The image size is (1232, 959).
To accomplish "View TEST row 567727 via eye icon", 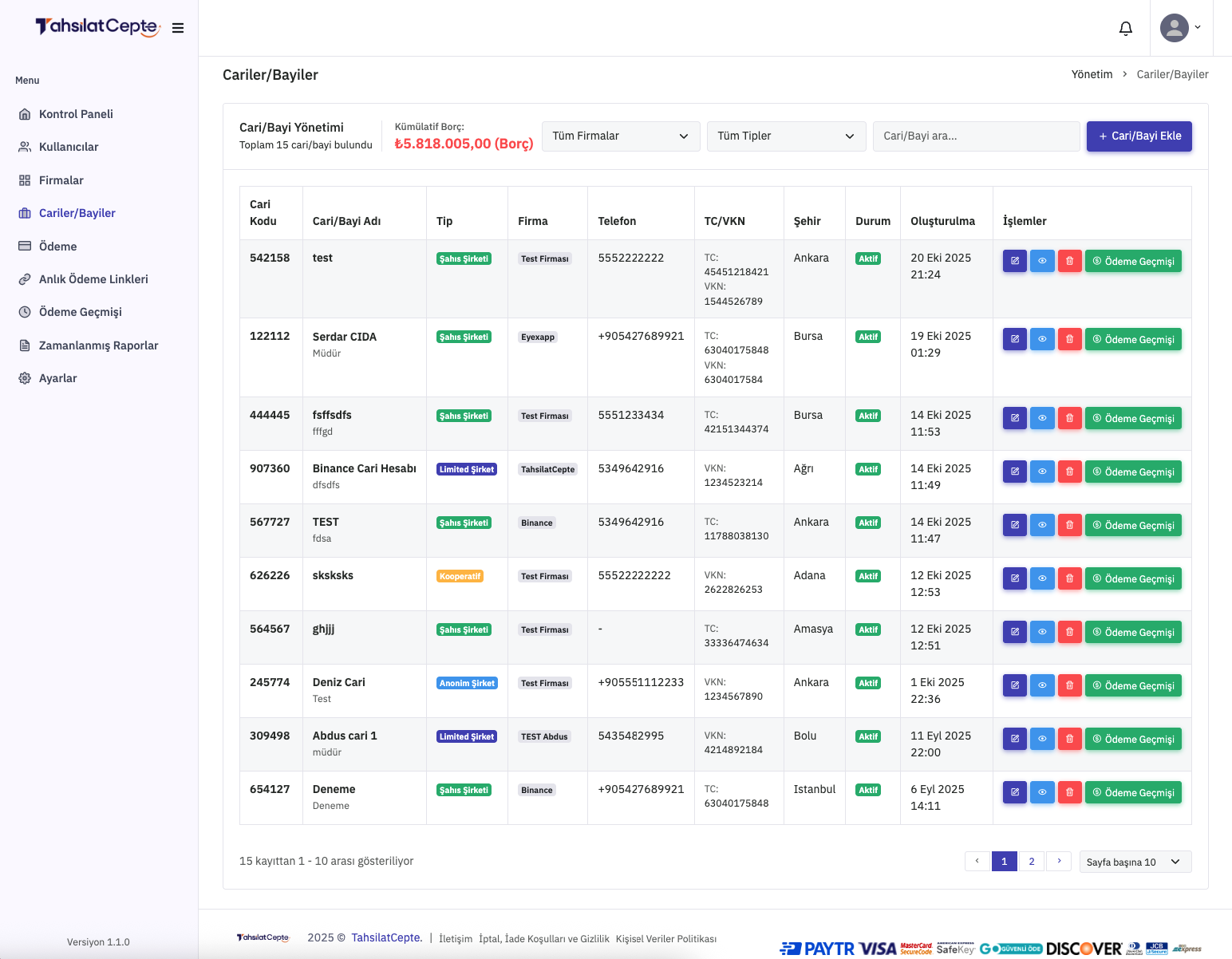I will point(1042,525).
